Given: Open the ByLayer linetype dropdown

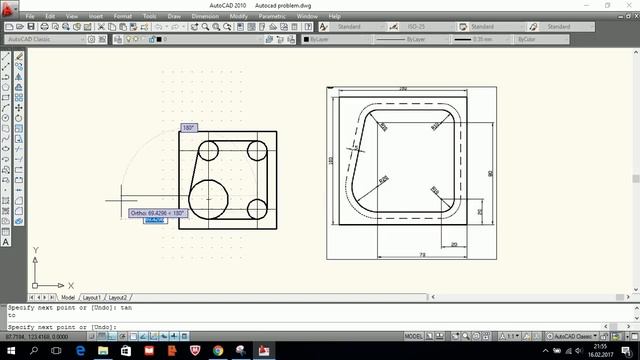Looking at the screenshot, I should (x=411, y=39).
